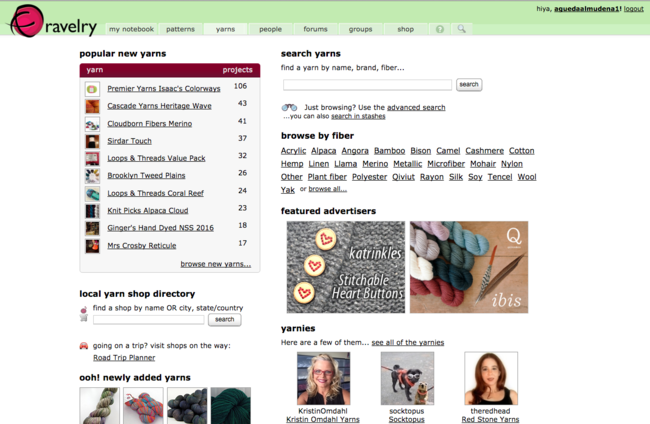
Task: Switch to the patterns tab
Action: point(180,29)
